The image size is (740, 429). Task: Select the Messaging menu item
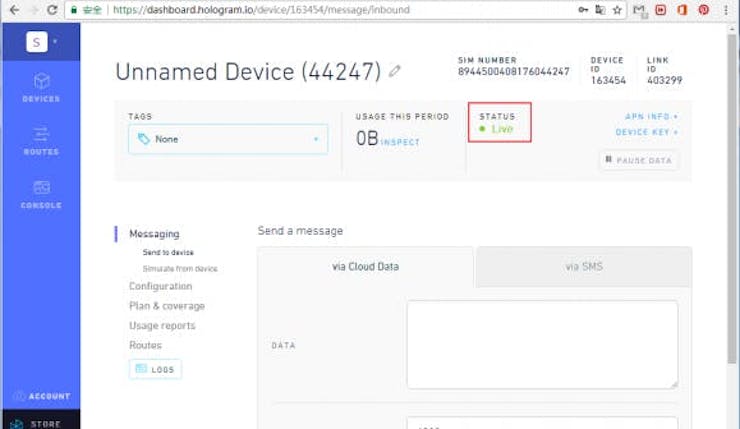tap(154, 234)
